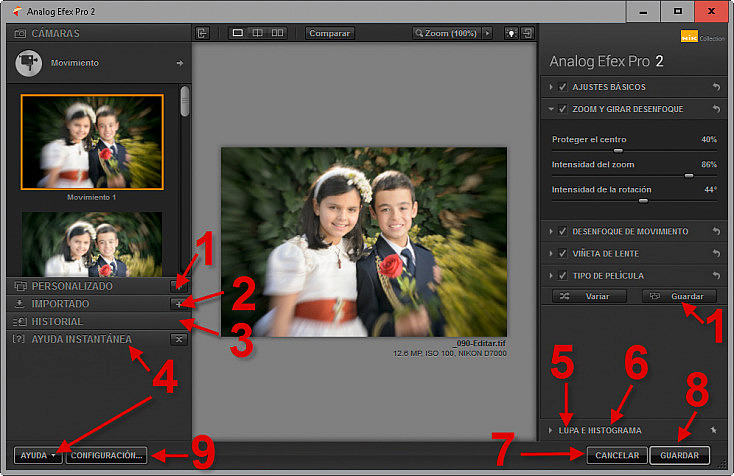Select side-by-side preview view icon
This screenshot has width=734, height=476.
(278, 33)
